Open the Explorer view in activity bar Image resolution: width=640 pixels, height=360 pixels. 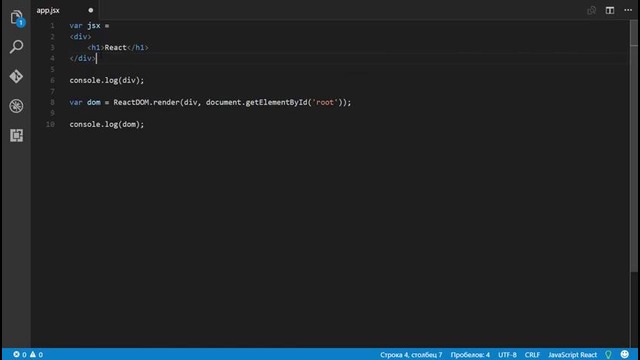click(x=16, y=18)
